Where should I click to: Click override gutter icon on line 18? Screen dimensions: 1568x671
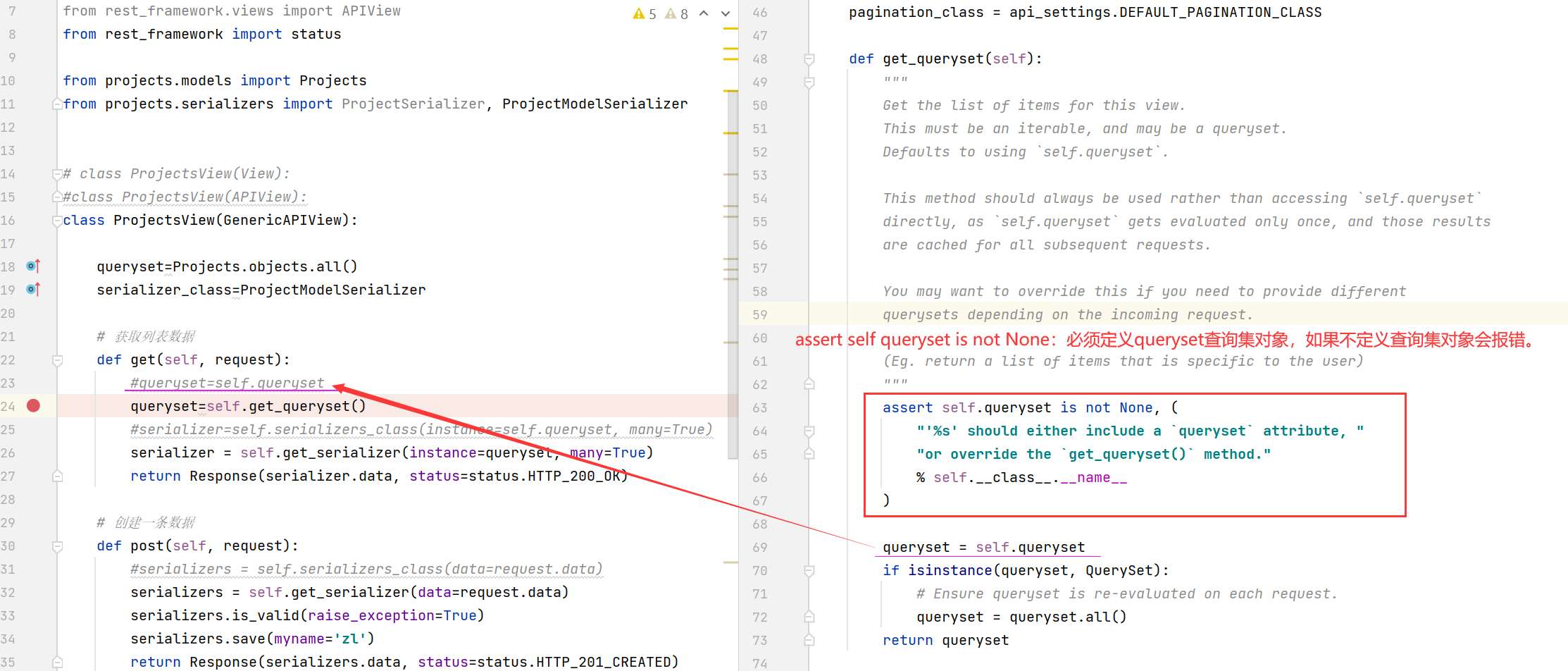[33, 266]
